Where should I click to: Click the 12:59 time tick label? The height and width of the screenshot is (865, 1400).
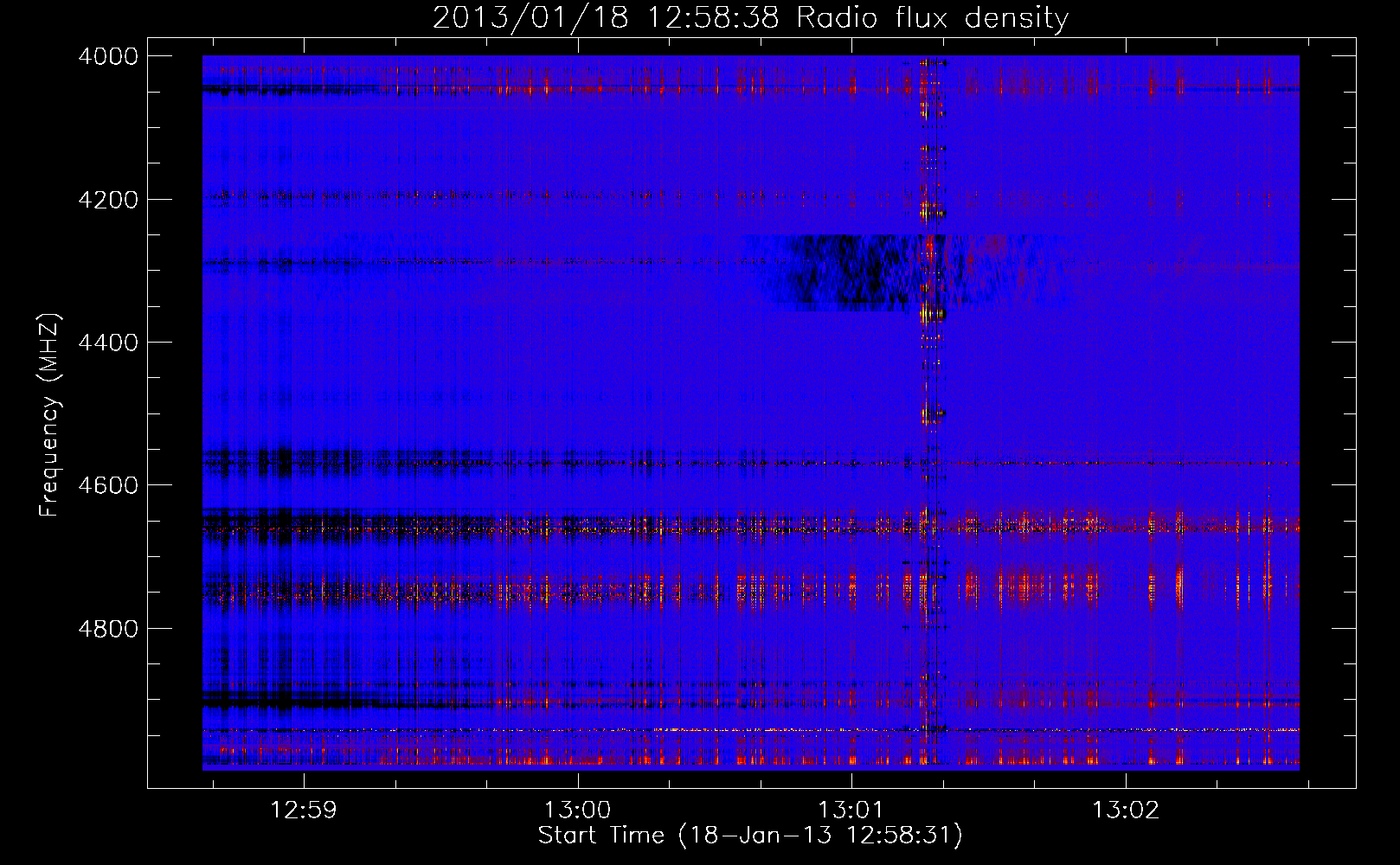[304, 810]
